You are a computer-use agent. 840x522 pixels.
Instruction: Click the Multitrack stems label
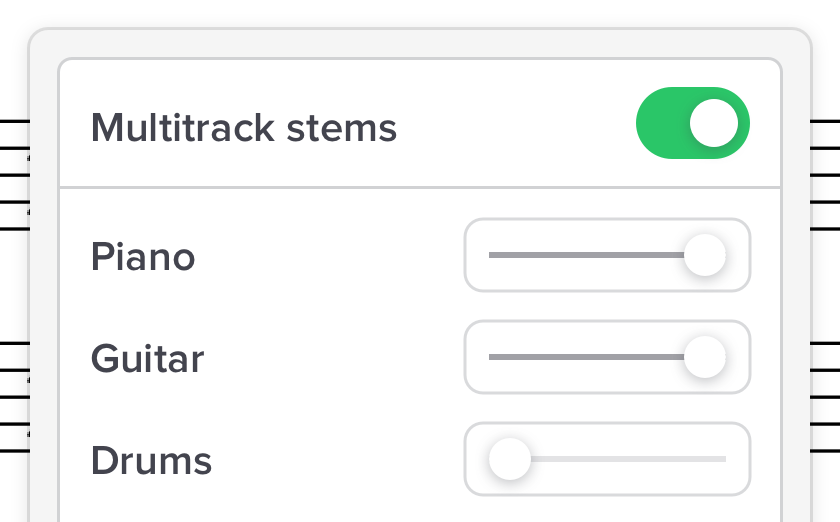(x=243, y=128)
